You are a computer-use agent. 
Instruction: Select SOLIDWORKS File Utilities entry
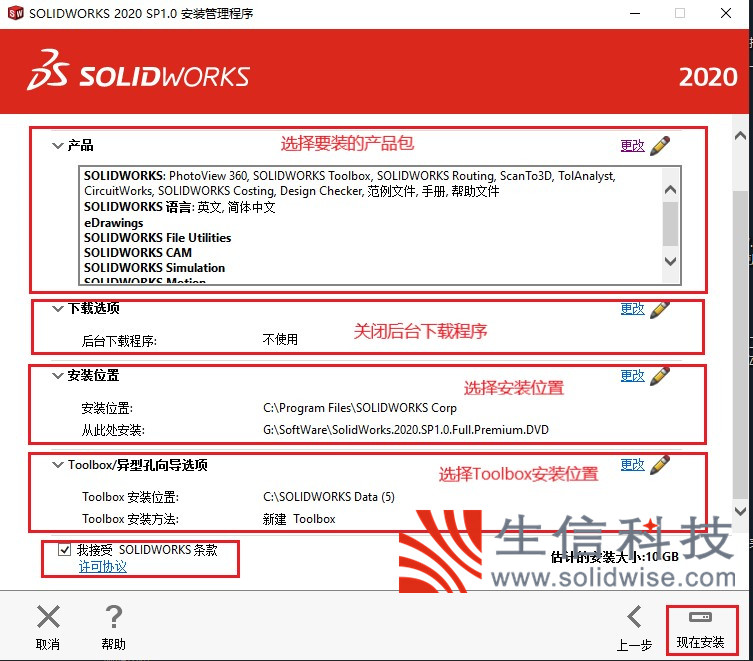point(158,238)
